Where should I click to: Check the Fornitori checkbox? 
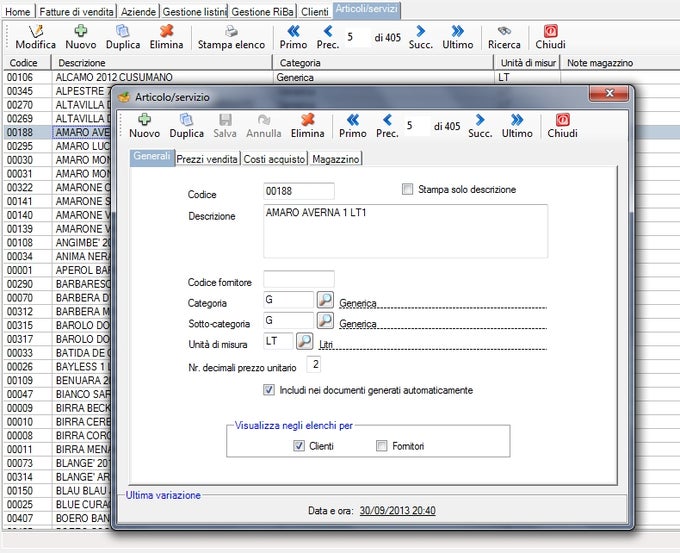[382, 446]
